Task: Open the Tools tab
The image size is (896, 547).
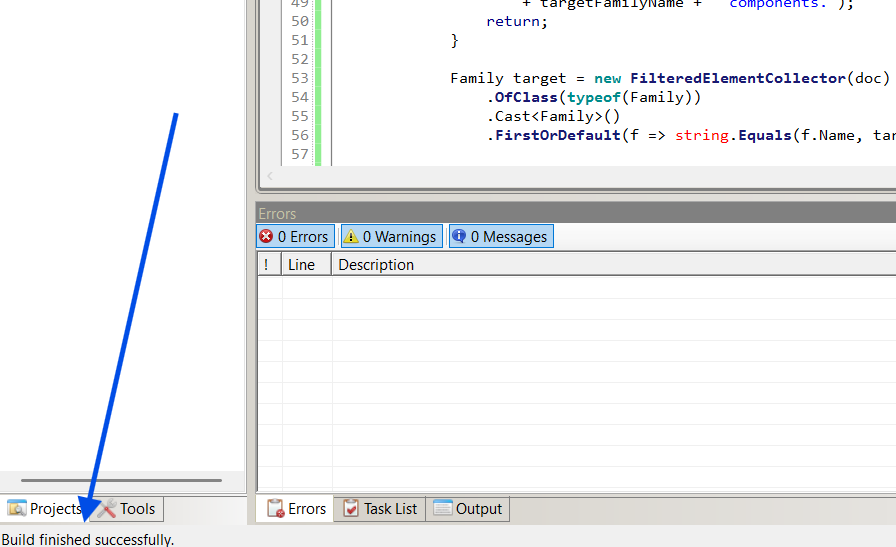Action: (127, 509)
